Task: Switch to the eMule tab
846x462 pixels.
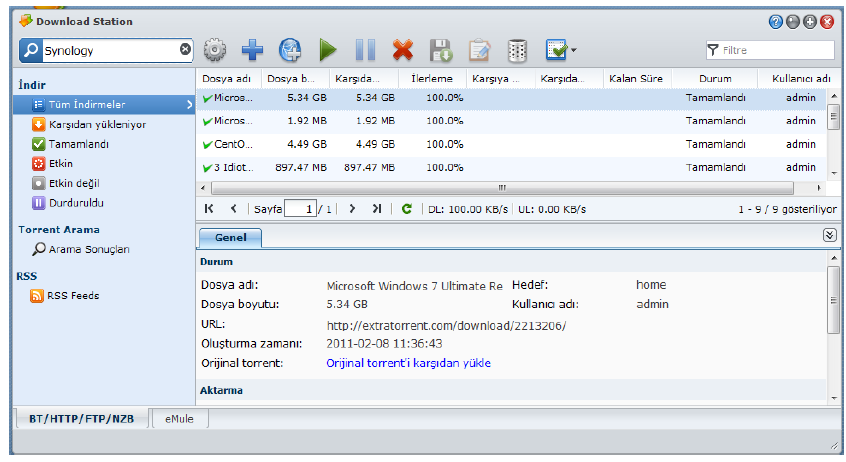Action: [x=180, y=419]
